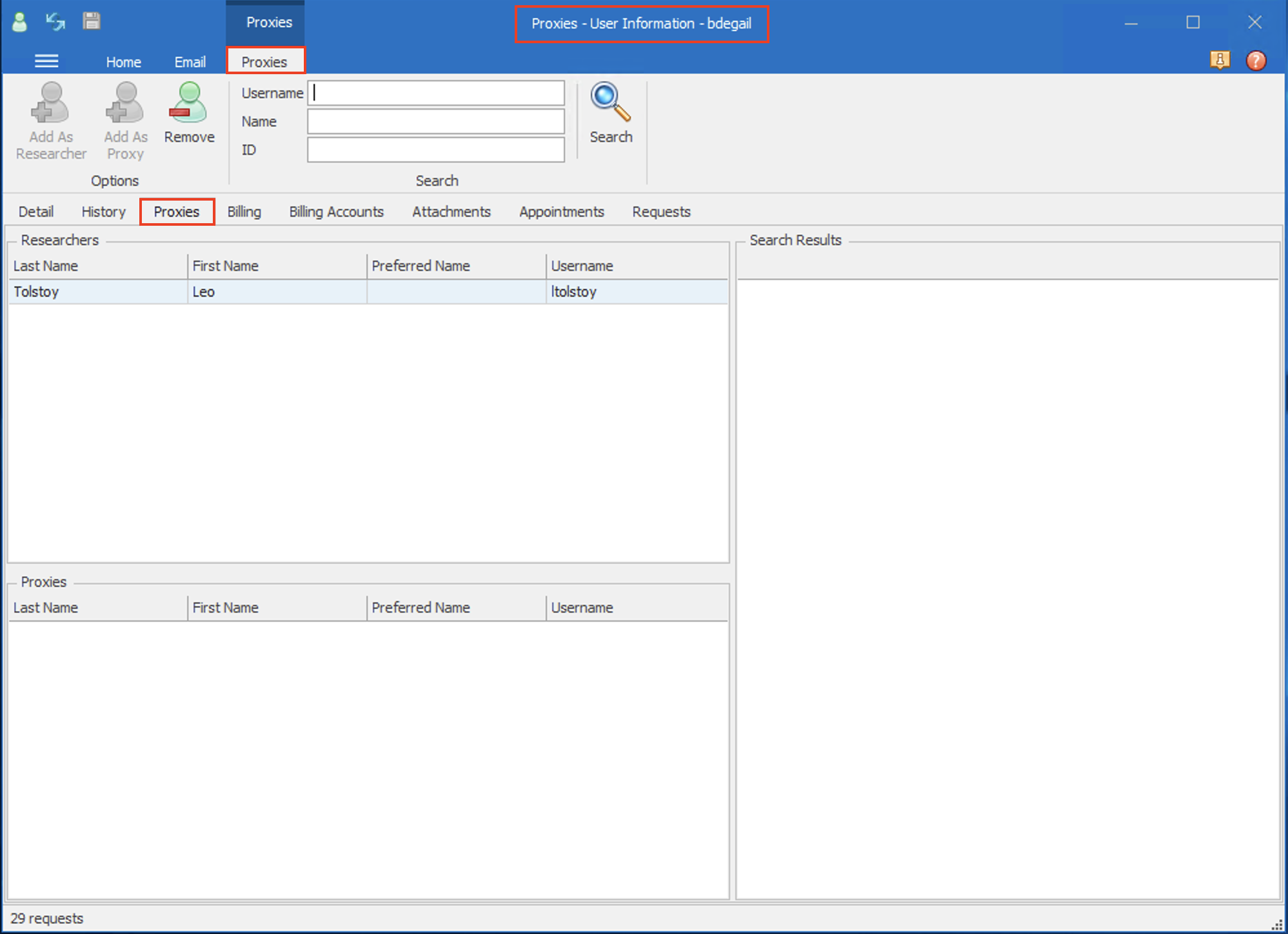Open the hamburger application menu
Screen dimensions: 1288x934
[x=46, y=61]
